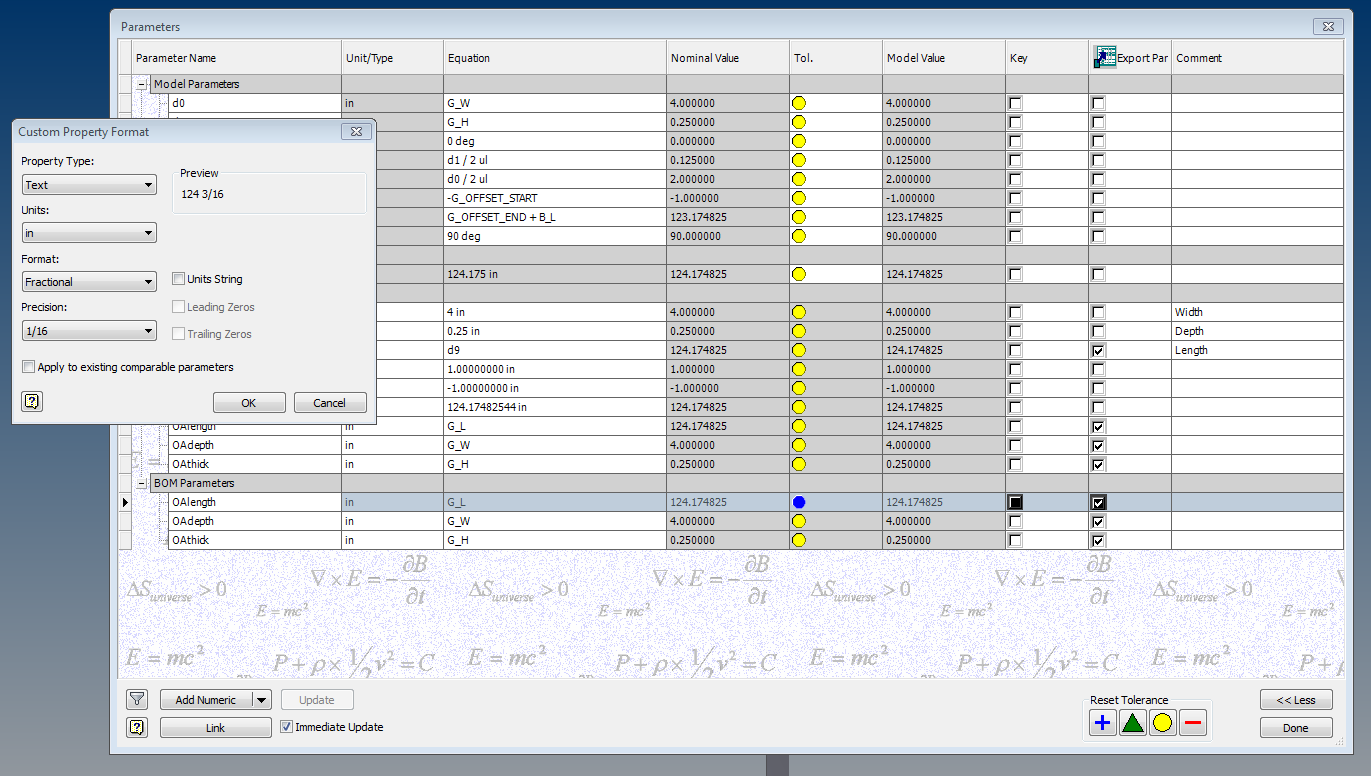The width and height of the screenshot is (1371, 776).
Task: Select OAthick under BOM Parameters
Action: [x=254, y=540]
